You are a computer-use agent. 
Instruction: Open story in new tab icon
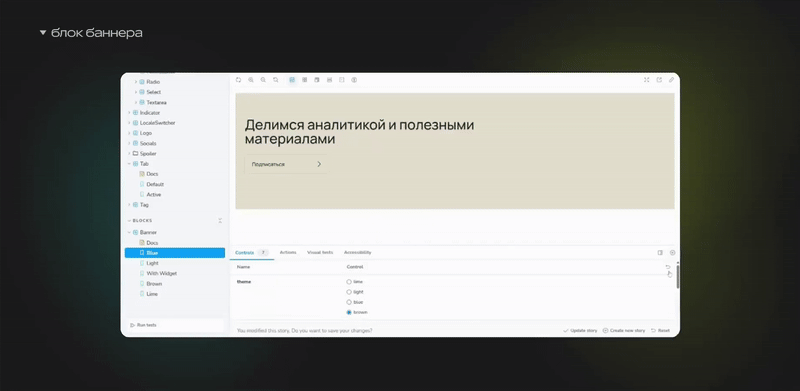click(x=659, y=80)
